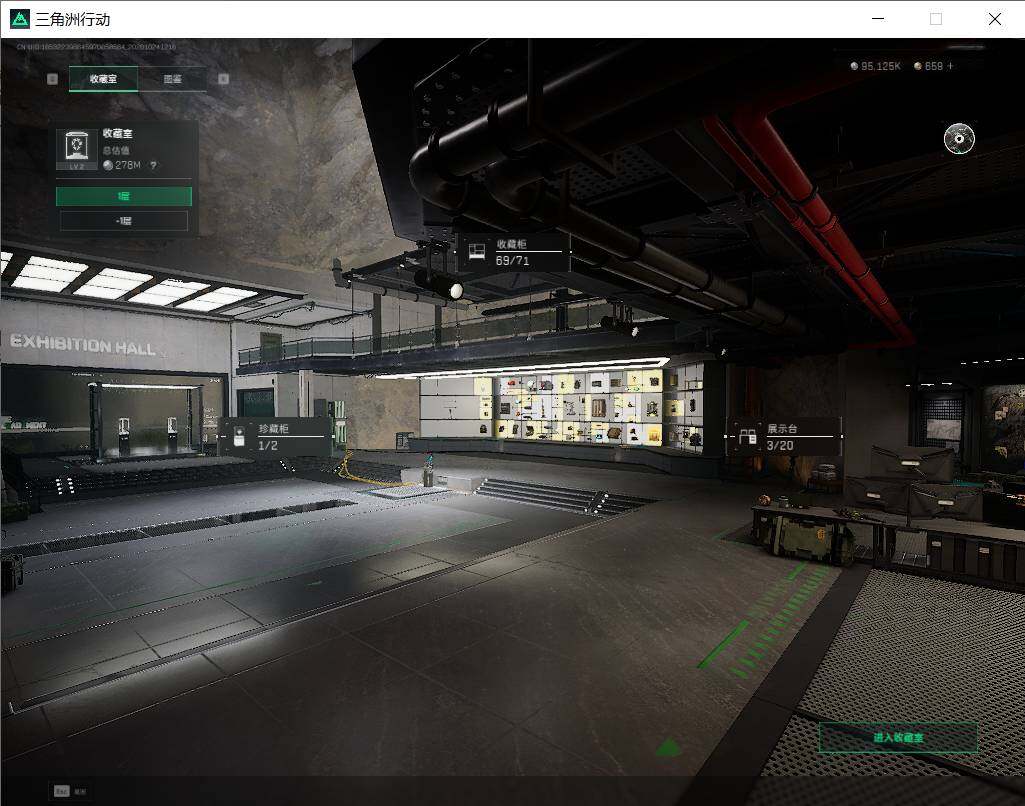Close the 三角洲行动 window
This screenshot has width=1025, height=806.
[994, 19]
